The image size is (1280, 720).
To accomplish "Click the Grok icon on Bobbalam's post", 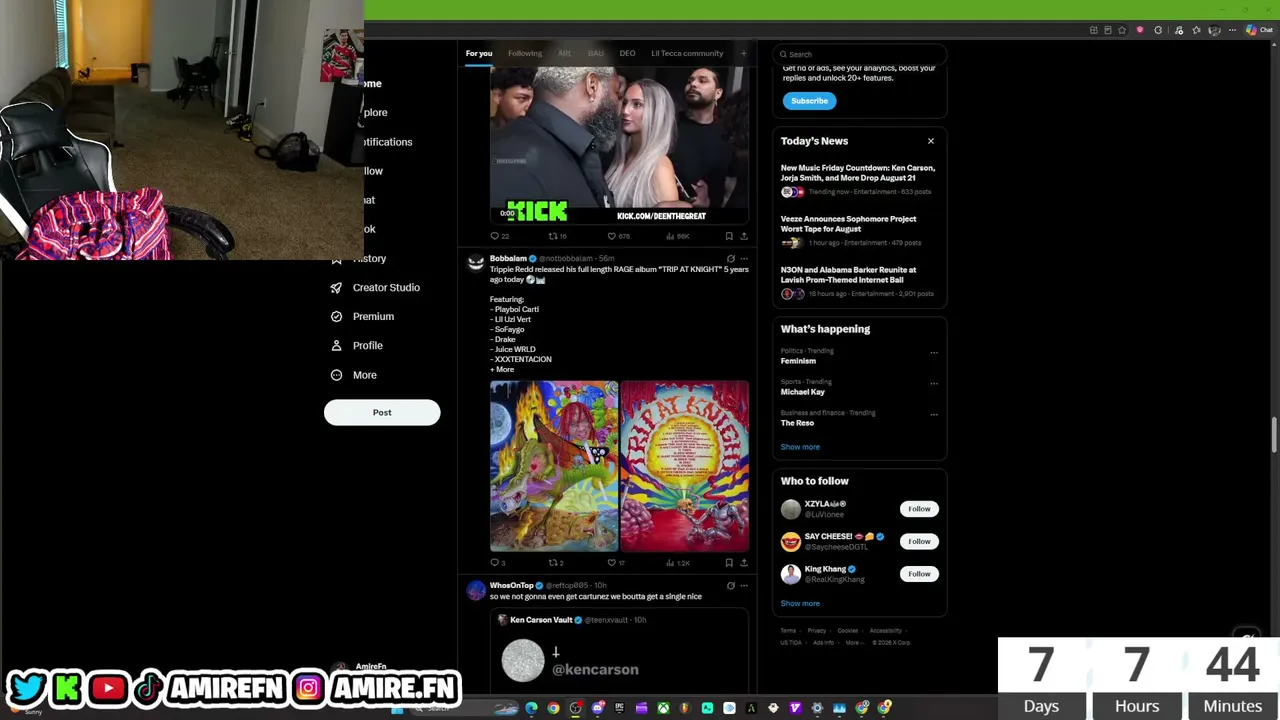I will point(730,259).
